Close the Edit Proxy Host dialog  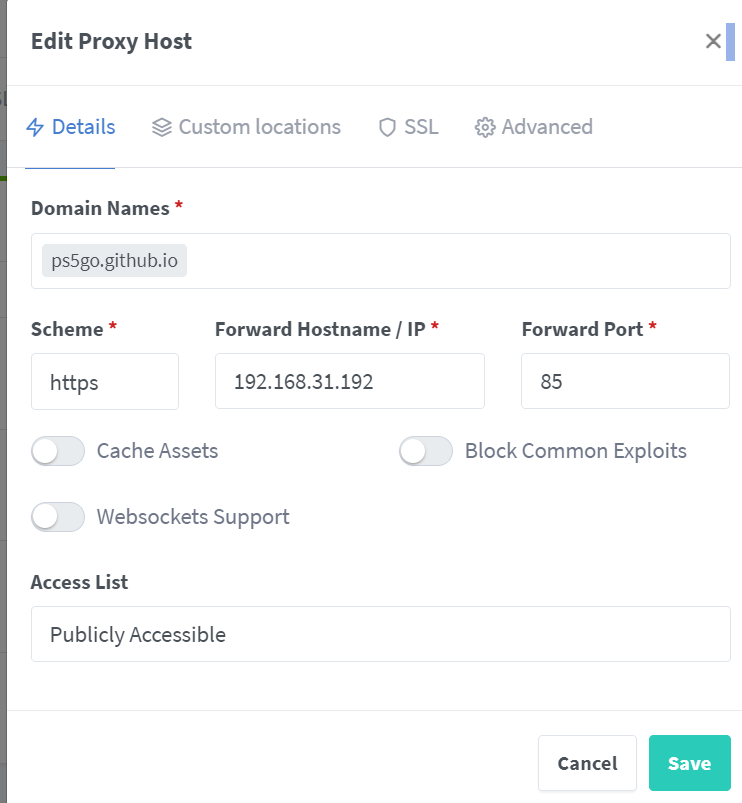click(x=713, y=41)
